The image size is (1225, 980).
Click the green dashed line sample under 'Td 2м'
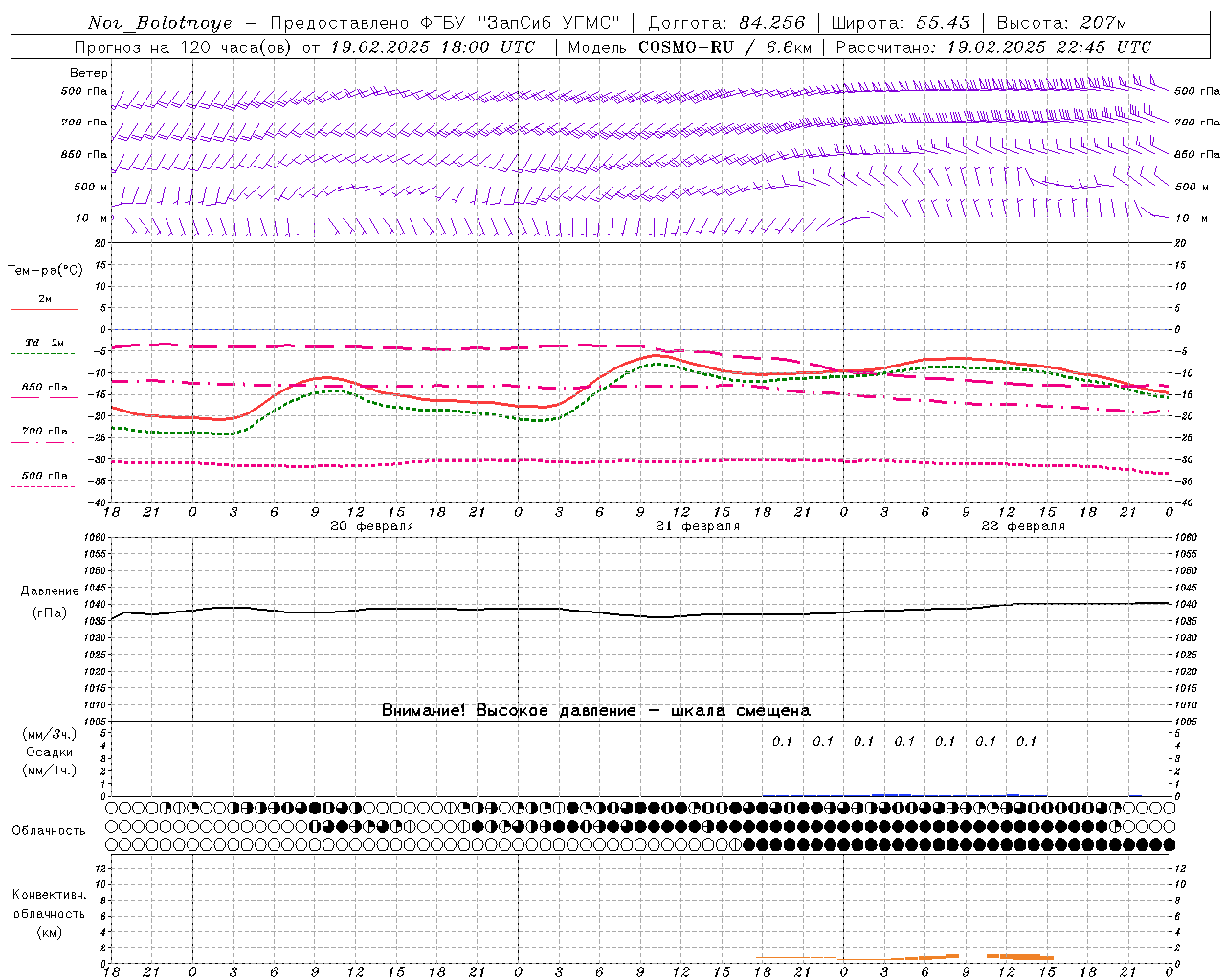44,354
